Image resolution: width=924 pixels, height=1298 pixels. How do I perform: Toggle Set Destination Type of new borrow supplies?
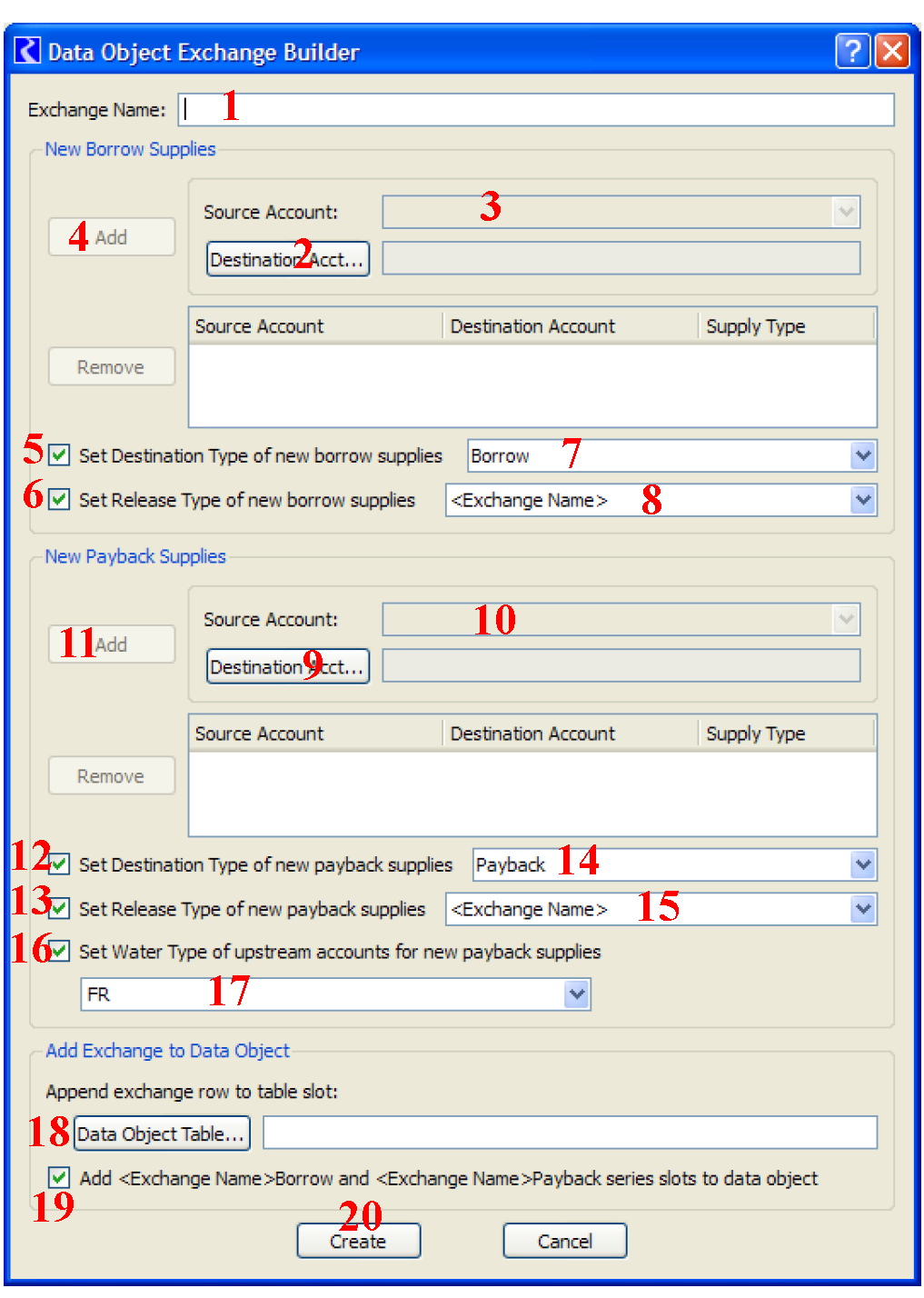point(60,454)
